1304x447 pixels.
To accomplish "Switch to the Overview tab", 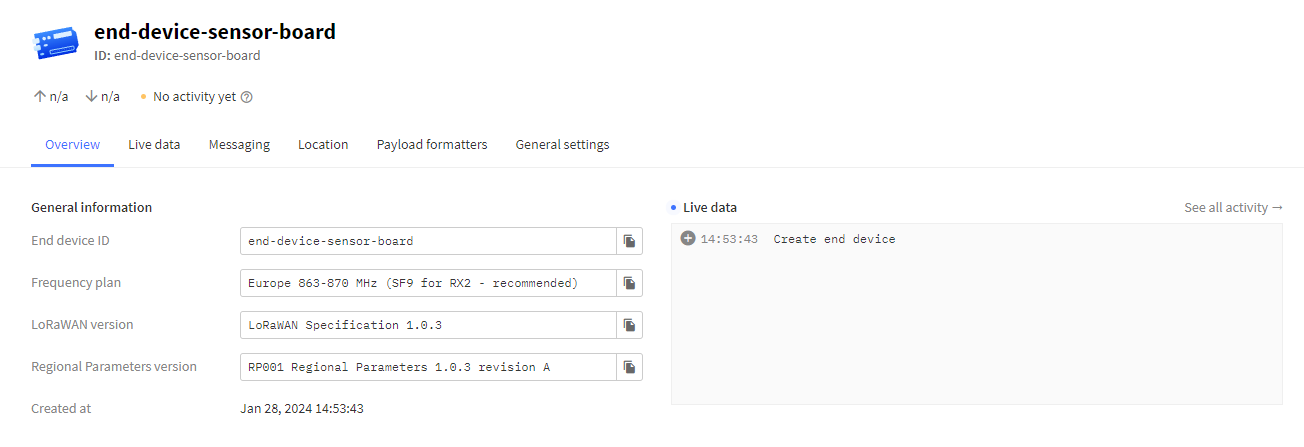I will [x=72, y=145].
